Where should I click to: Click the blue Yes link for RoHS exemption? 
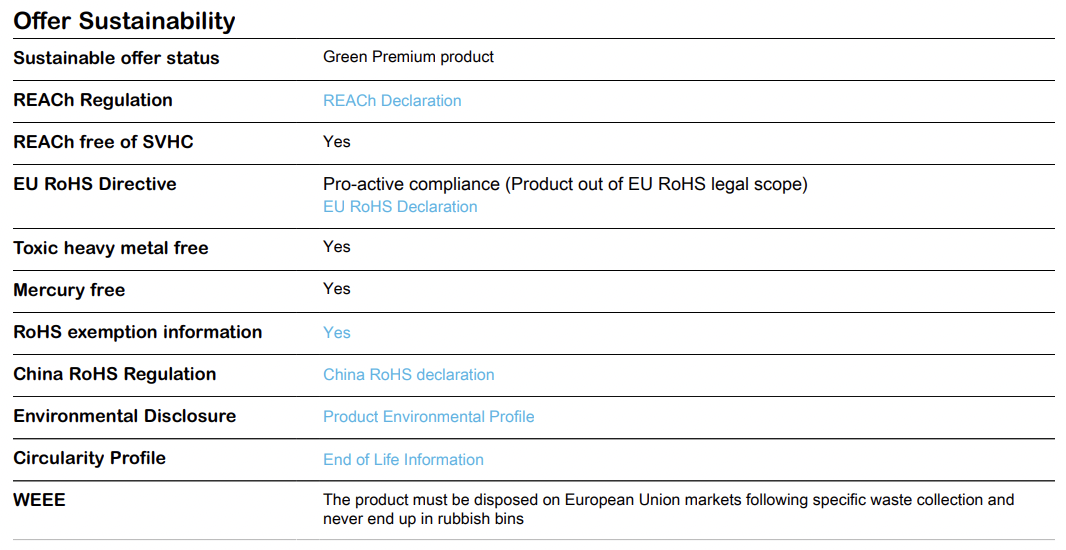(x=337, y=332)
